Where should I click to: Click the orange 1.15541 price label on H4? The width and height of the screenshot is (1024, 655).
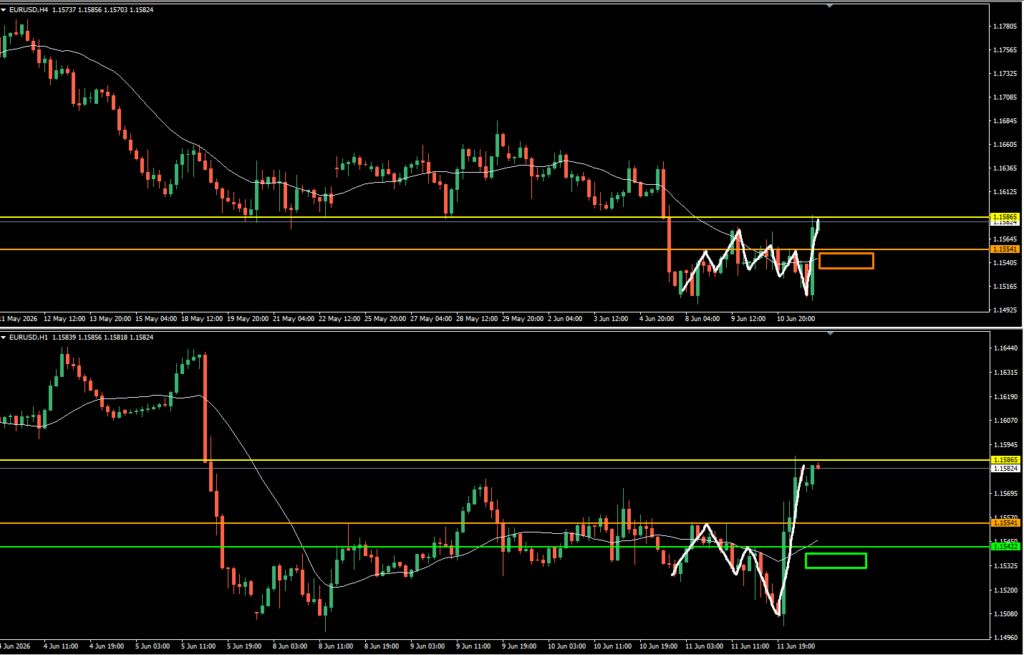tap(1005, 249)
